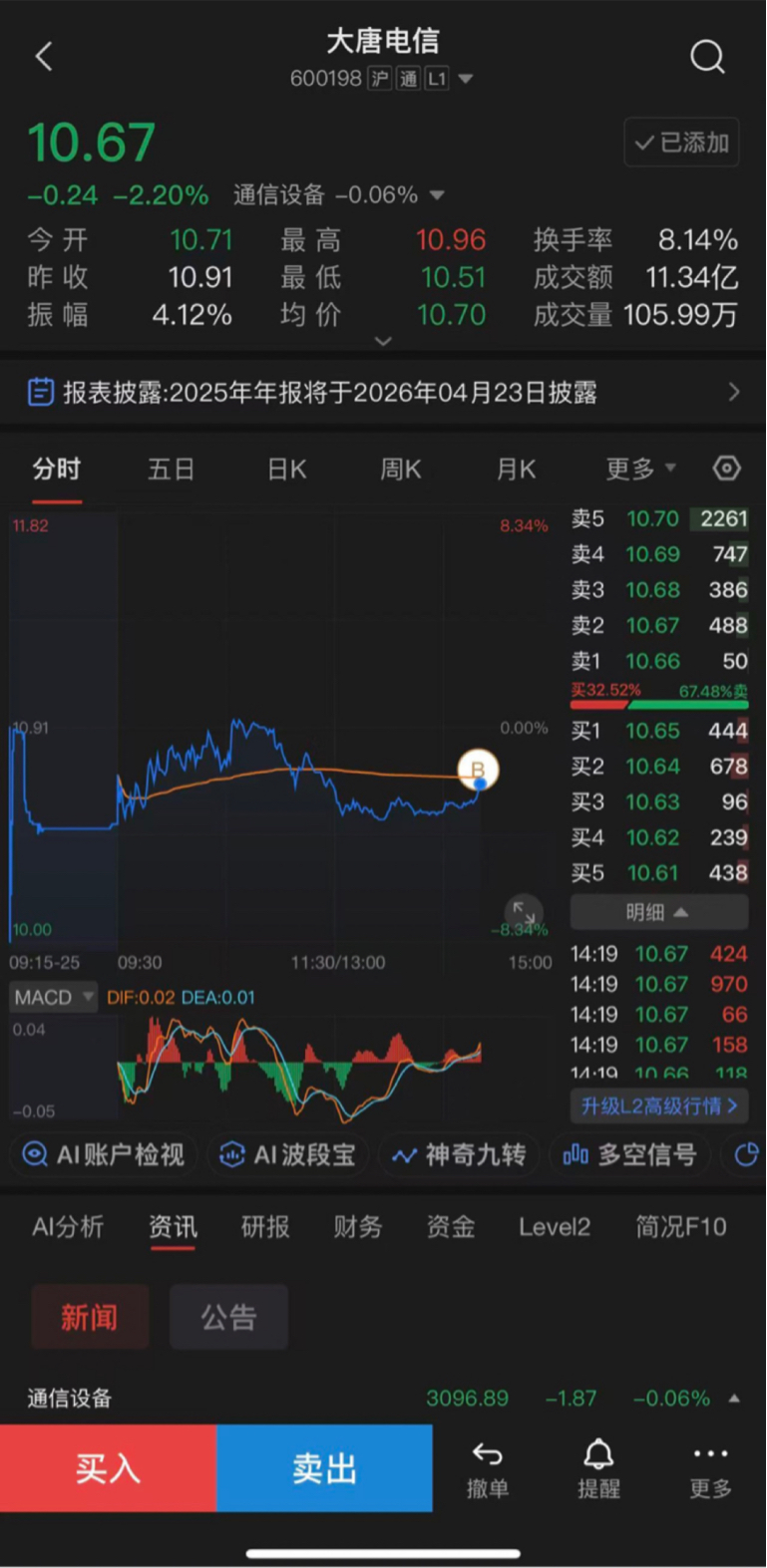Open AI账户检视 tool
767x1568 pixels.
104,1154
